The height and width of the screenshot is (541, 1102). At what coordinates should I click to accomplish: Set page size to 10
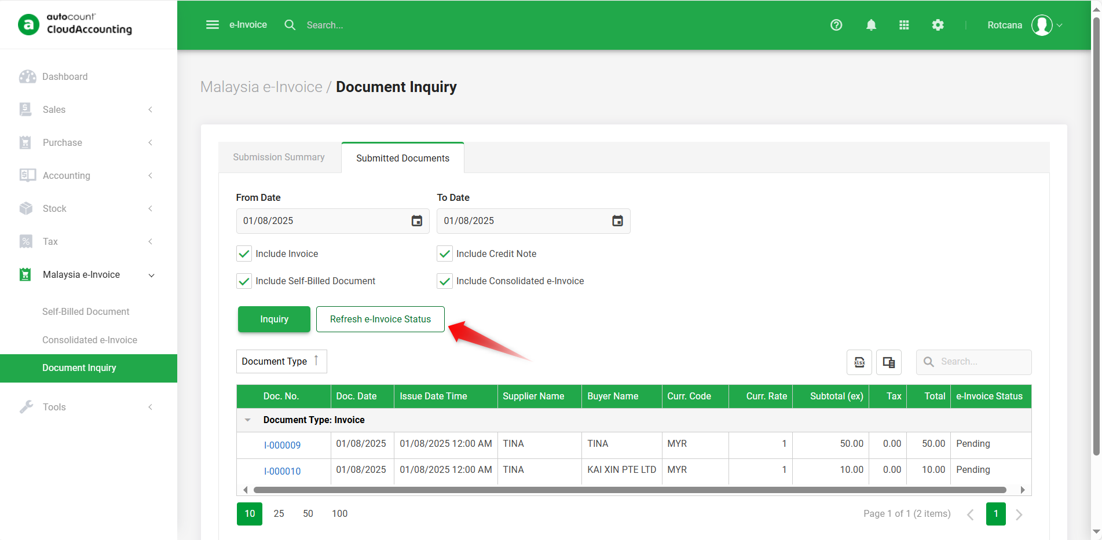click(249, 514)
